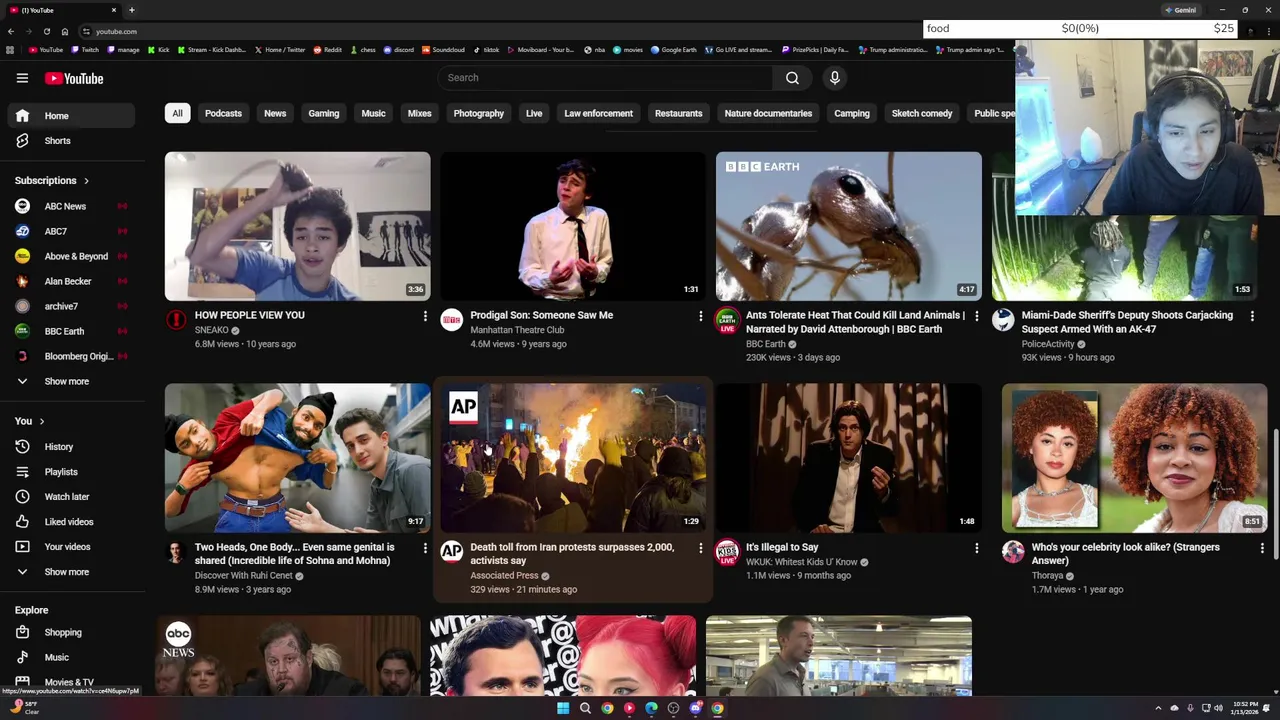The image size is (1280, 720).
Task: Open the Manhattan Theatre Club channel name
Action: (517, 330)
